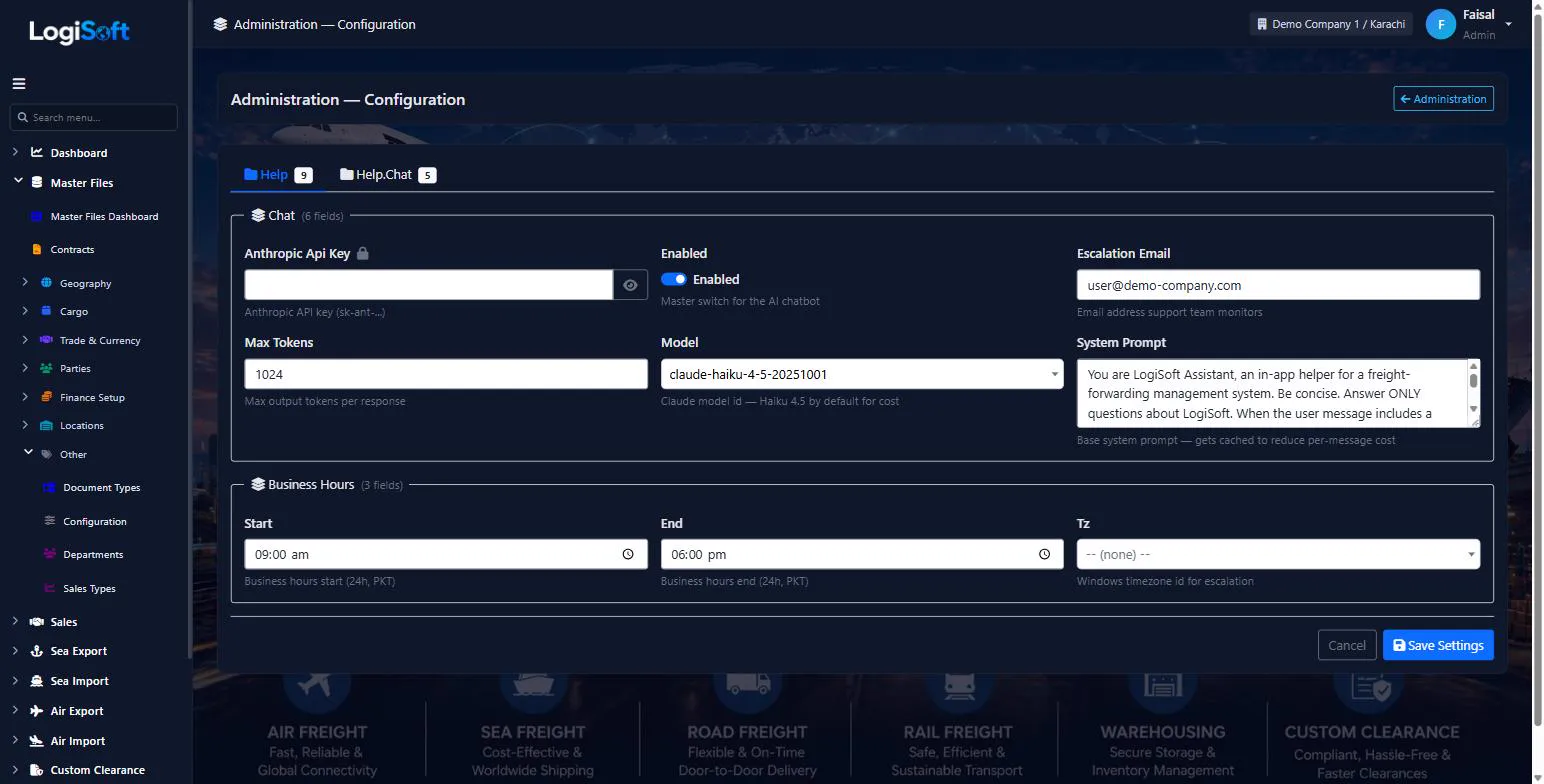Open the Faisal user menu arrow
1544x784 pixels.
coord(1509,24)
